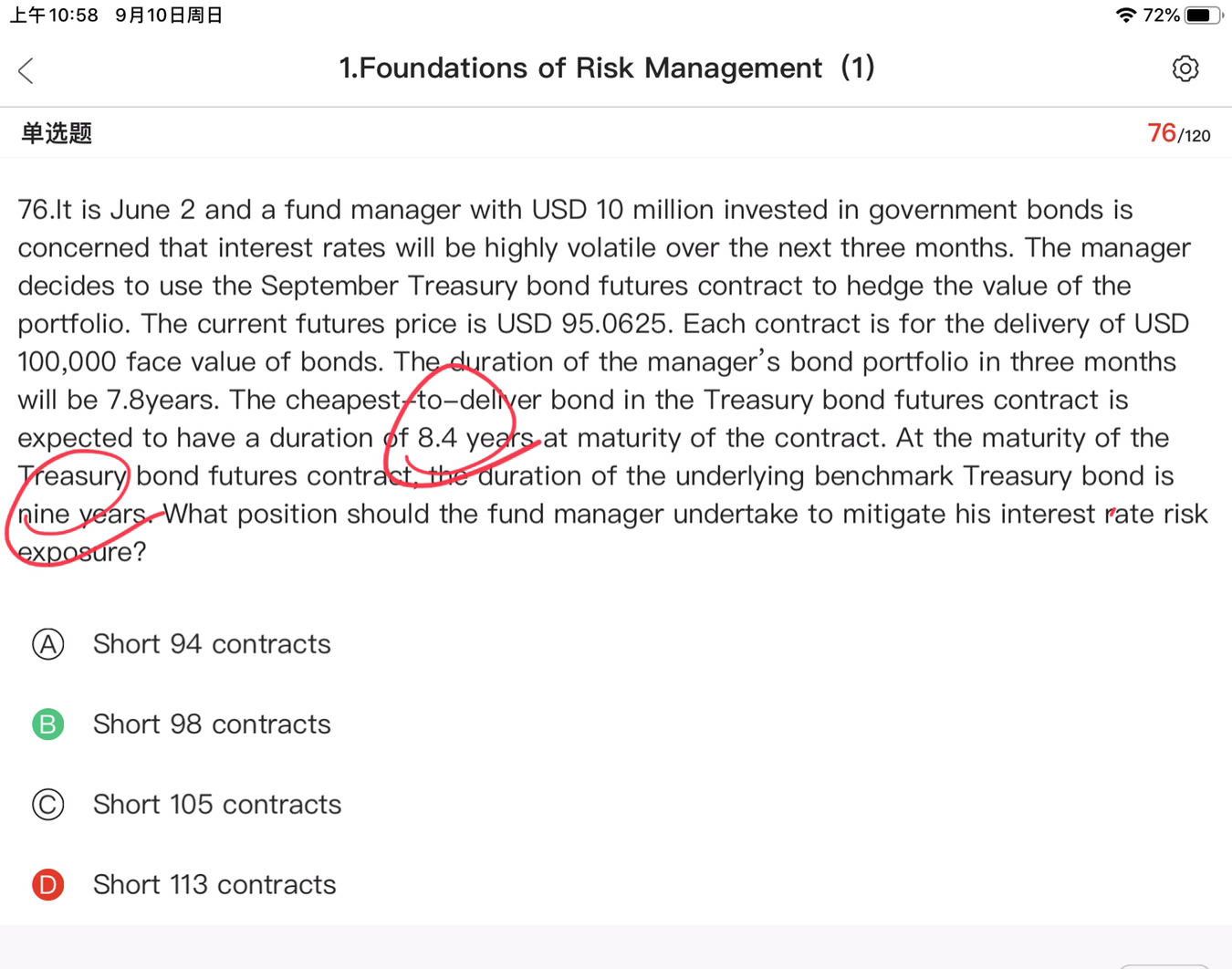Open the settings gear icon
This screenshot has height=969, width=1232.
click(1185, 68)
